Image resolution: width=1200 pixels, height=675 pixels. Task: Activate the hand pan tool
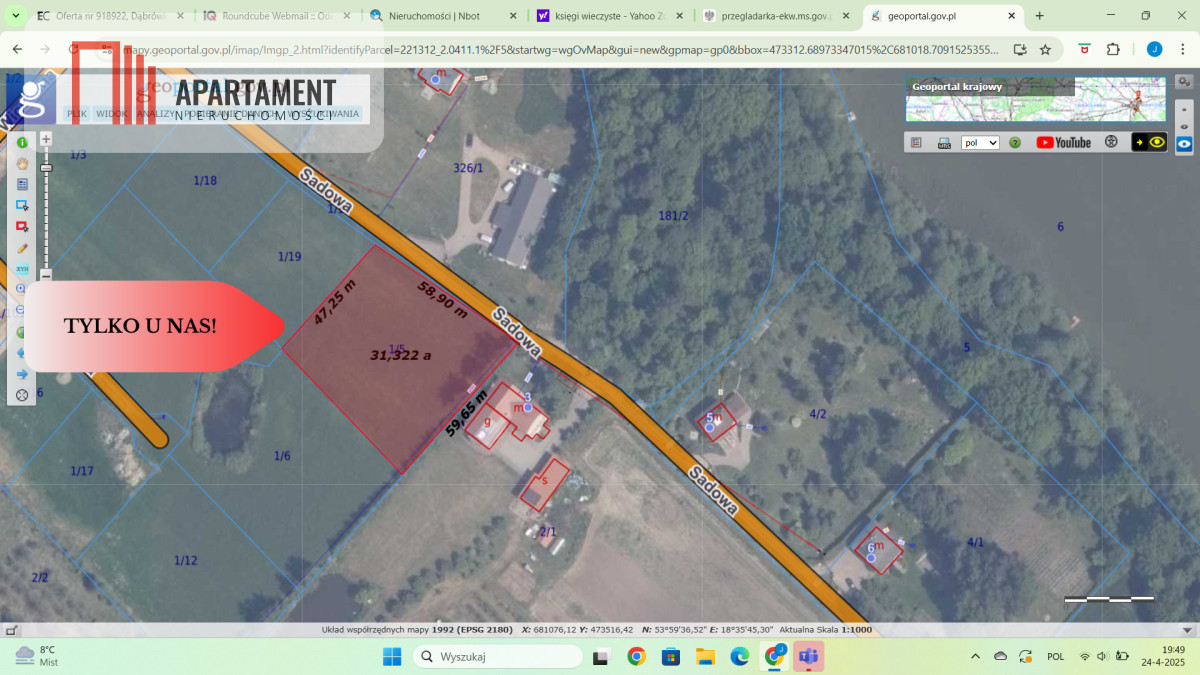pos(22,164)
